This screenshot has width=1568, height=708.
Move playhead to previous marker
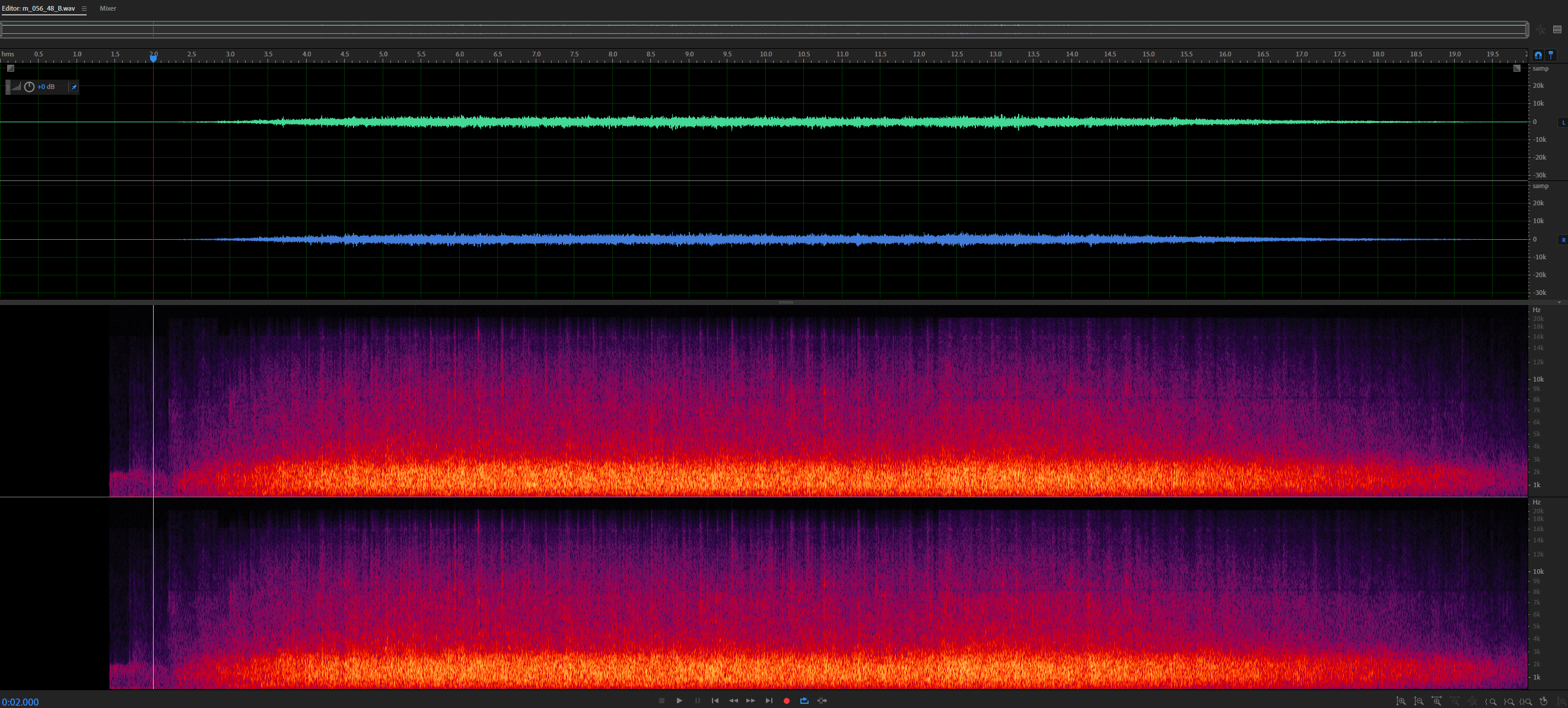click(x=715, y=701)
